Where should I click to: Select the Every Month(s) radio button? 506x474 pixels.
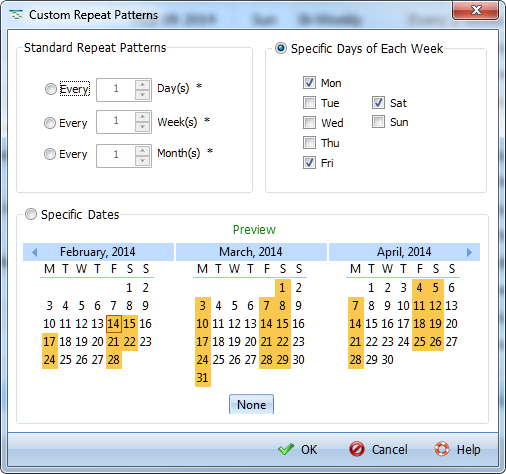coord(50,154)
